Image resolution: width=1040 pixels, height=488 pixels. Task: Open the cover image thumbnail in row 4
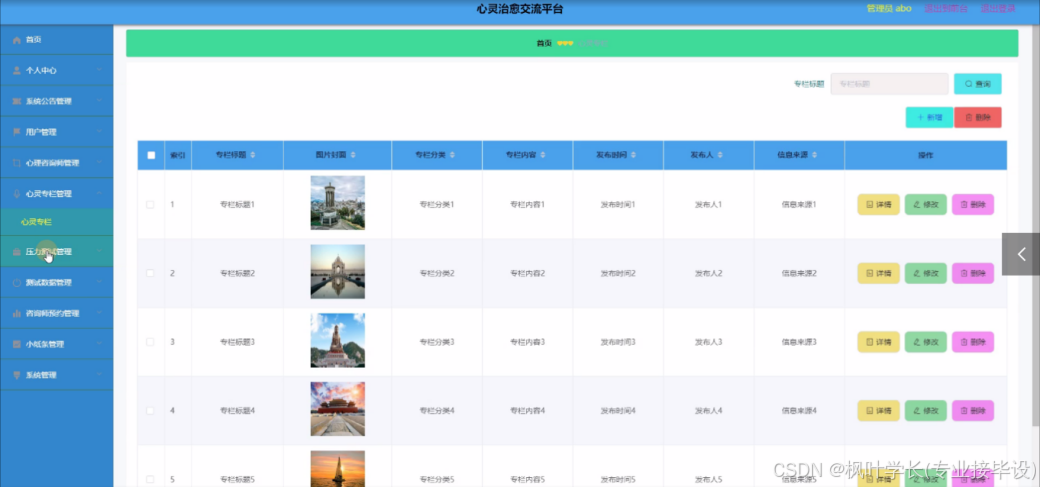click(338, 409)
